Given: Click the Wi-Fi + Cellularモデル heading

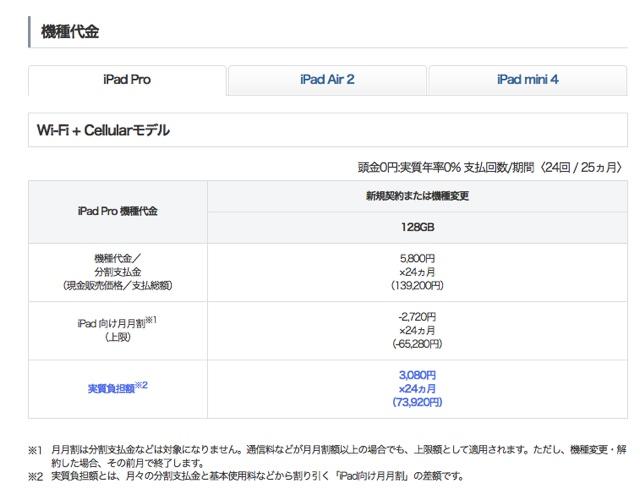Looking at the screenshot, I should (103, 130).
